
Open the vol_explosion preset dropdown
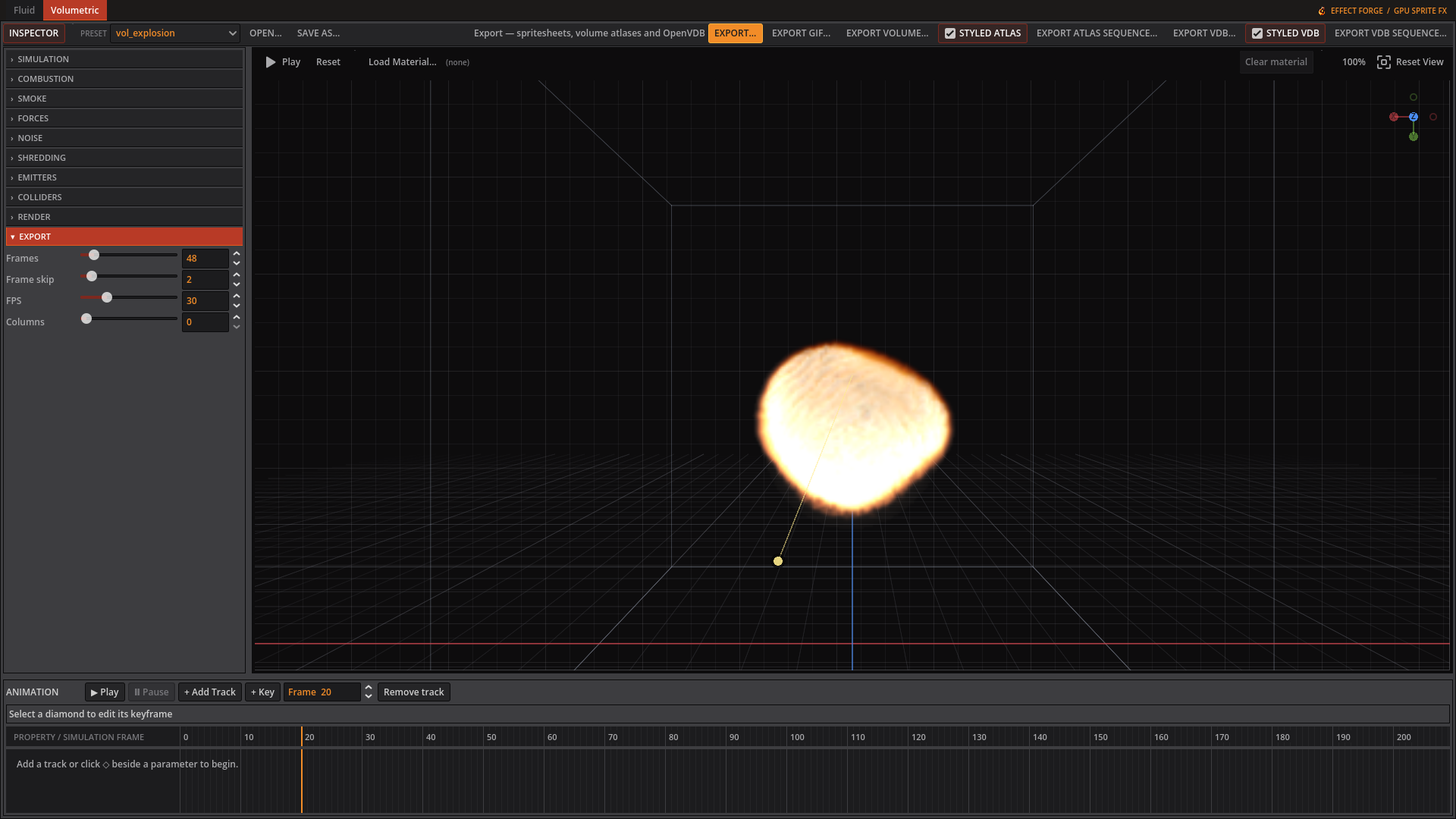(175, 33)
